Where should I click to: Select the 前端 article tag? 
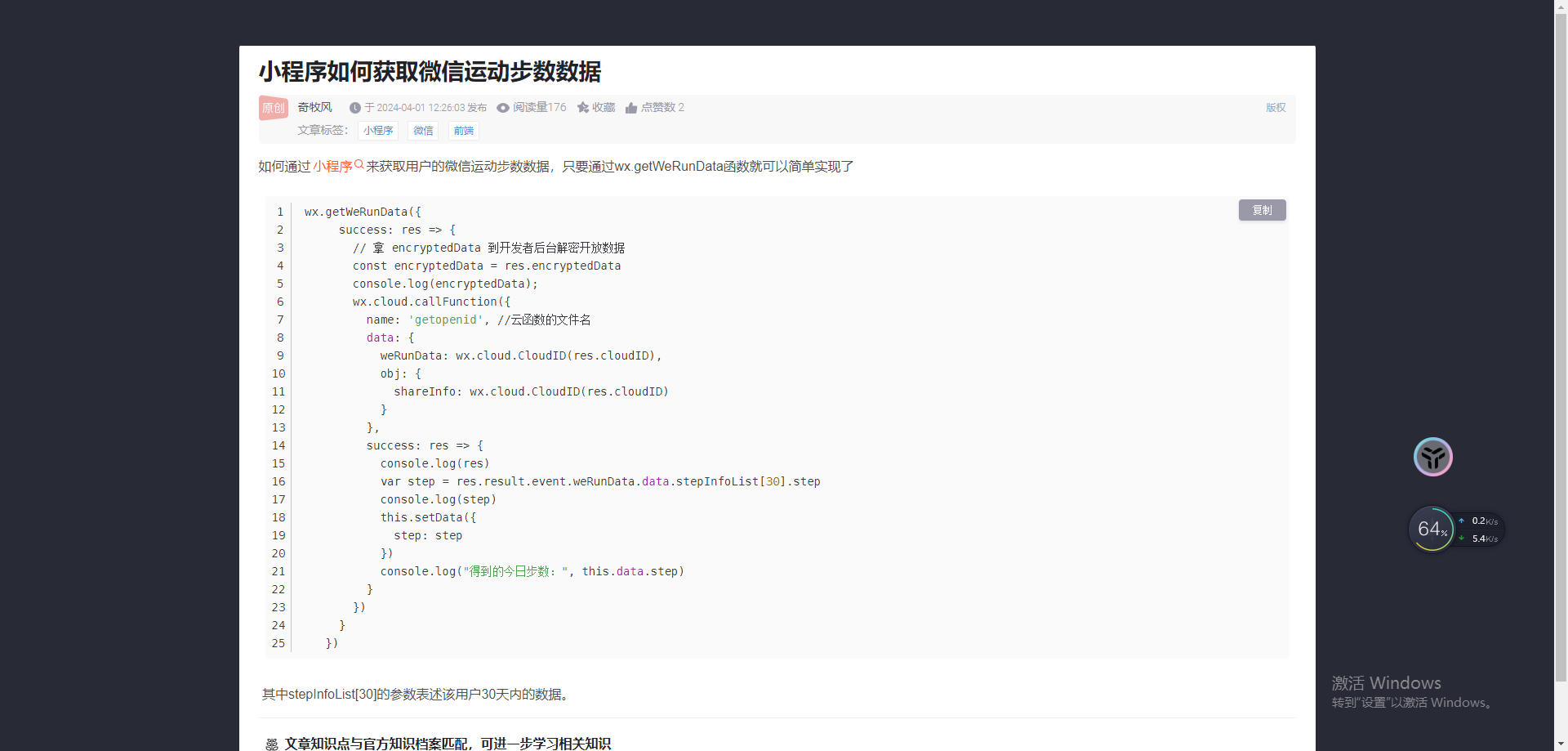pos(464,131)
